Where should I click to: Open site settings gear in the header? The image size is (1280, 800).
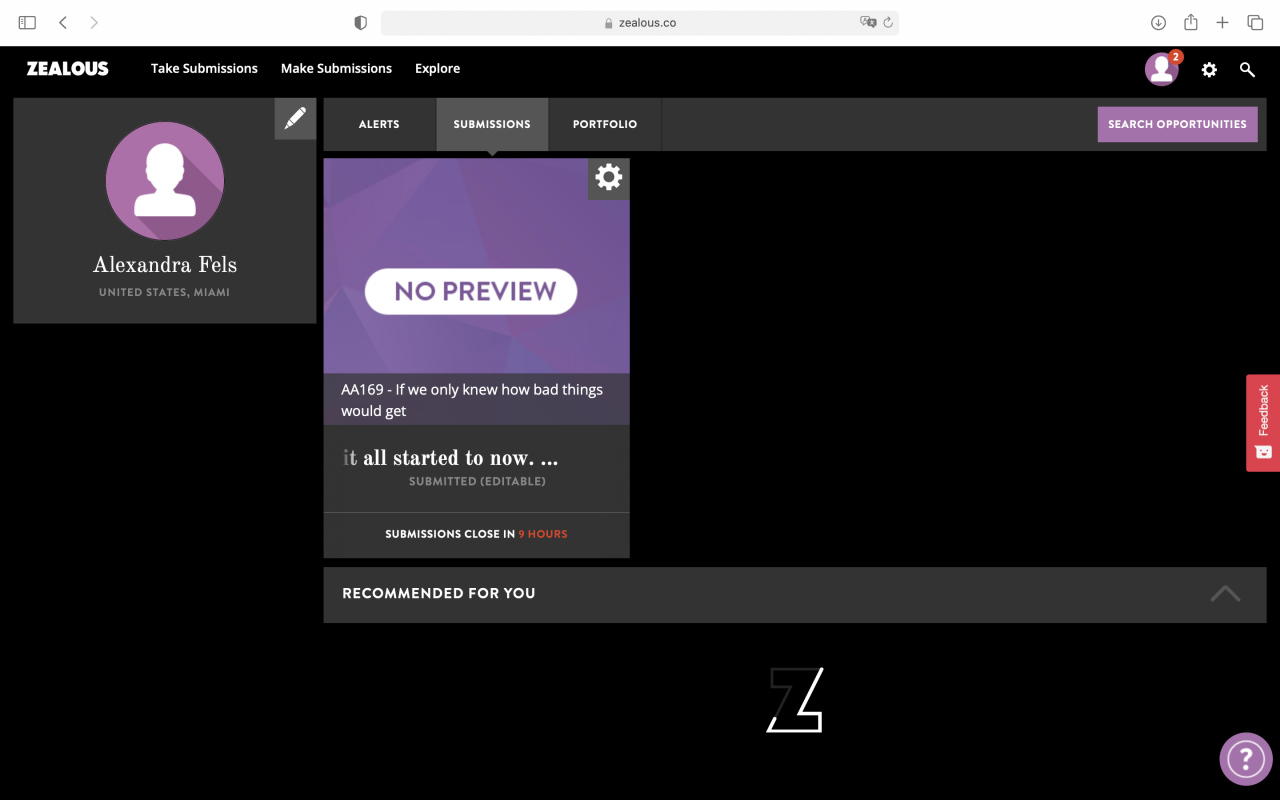(x=1209, y=70)
